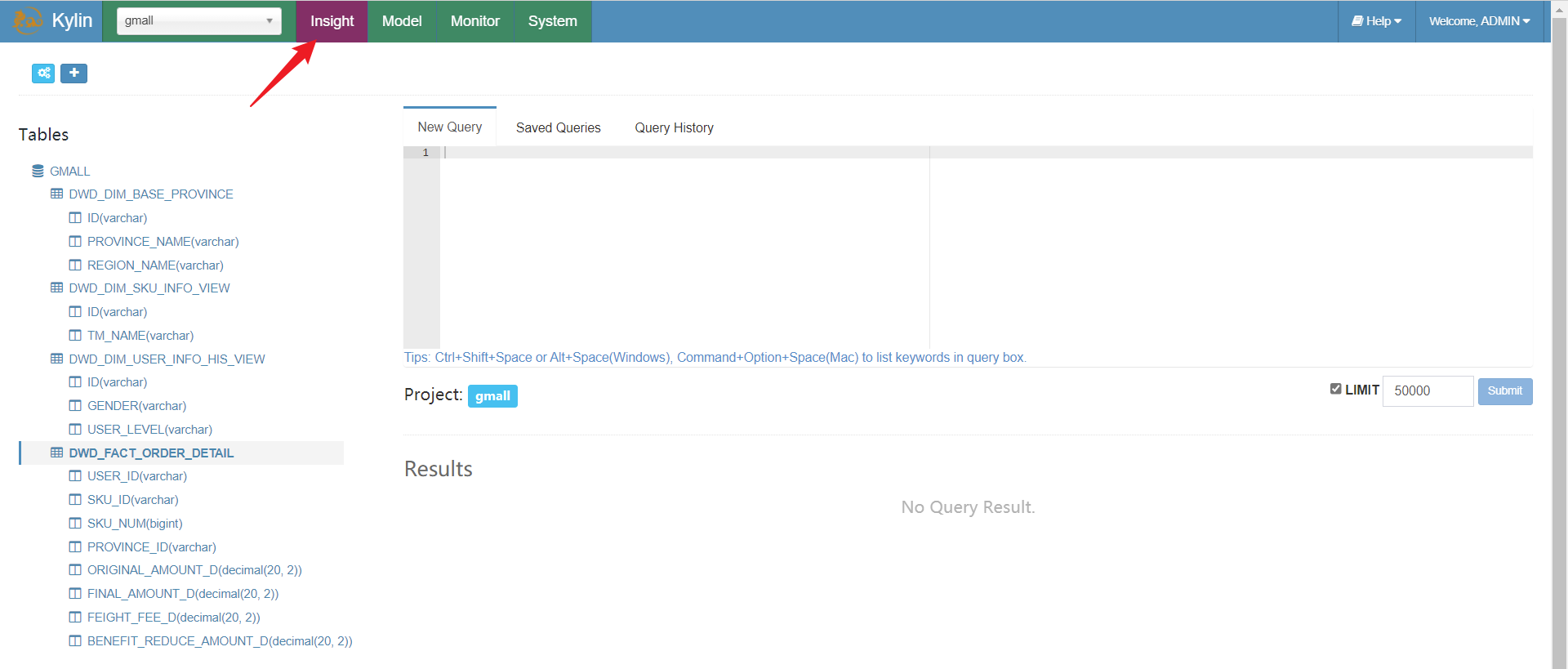Open the Monitor menu
This screenshot has width=1568, height=669.
click(x=474, y=21)
